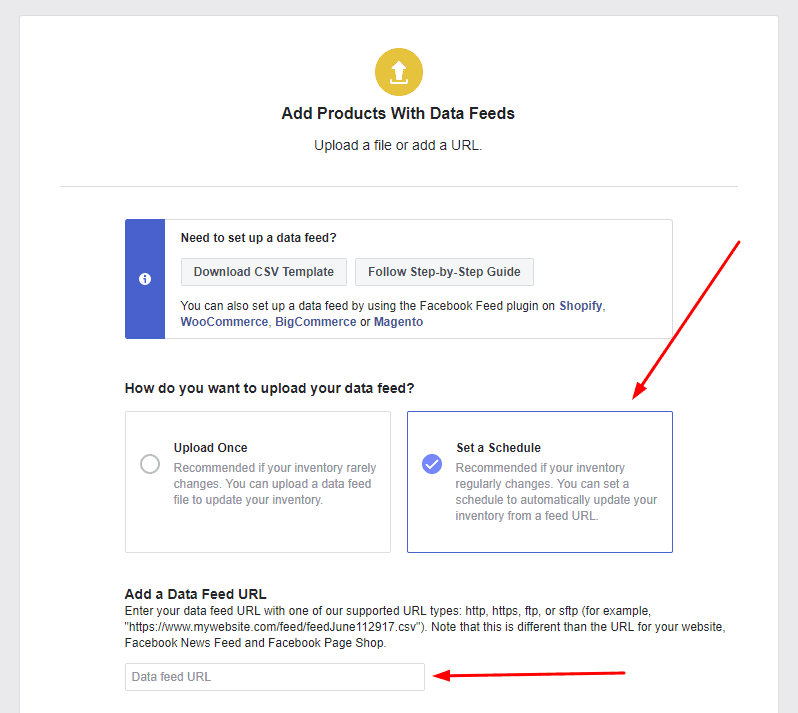
Task: Go to the Magento link
Action: 398,322
